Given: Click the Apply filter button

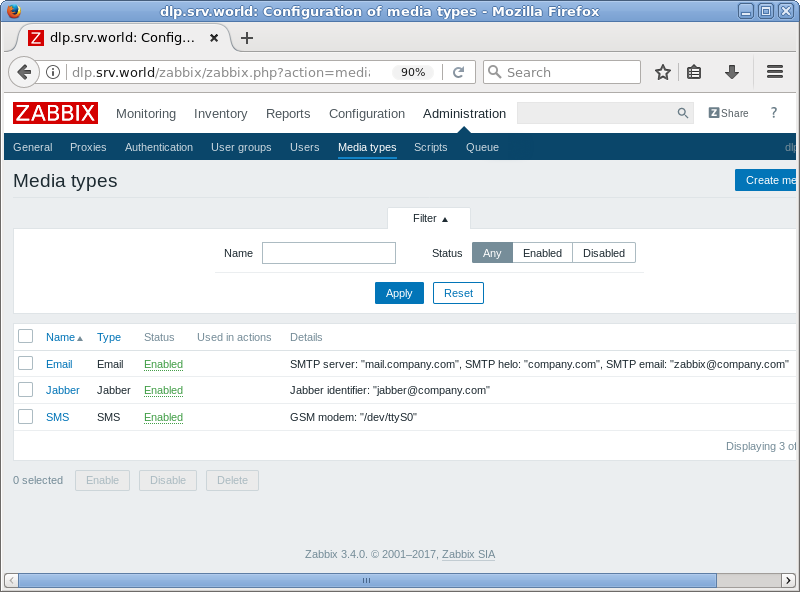Looking at the screenshot, I should (399, 293).
